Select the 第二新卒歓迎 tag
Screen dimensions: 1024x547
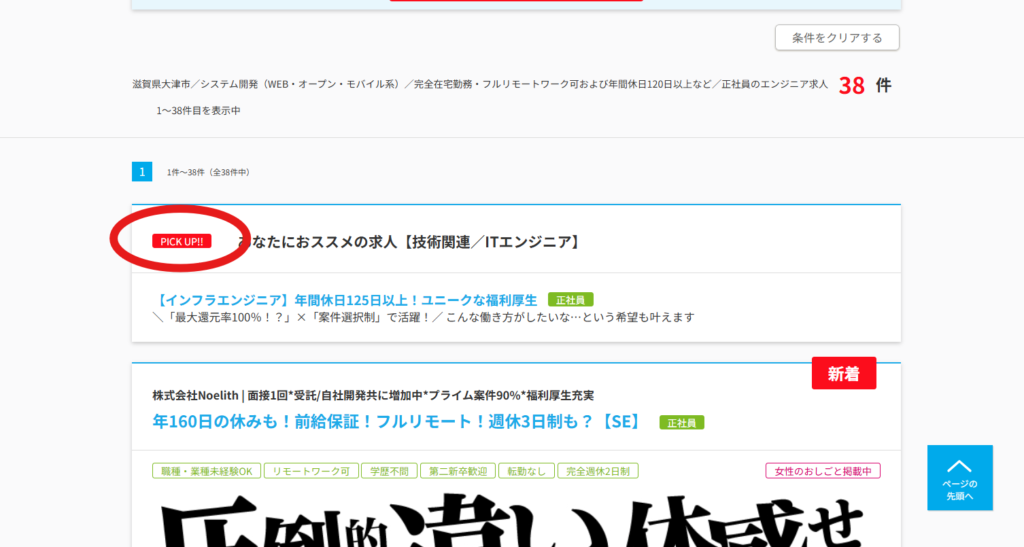coord(456,471)
